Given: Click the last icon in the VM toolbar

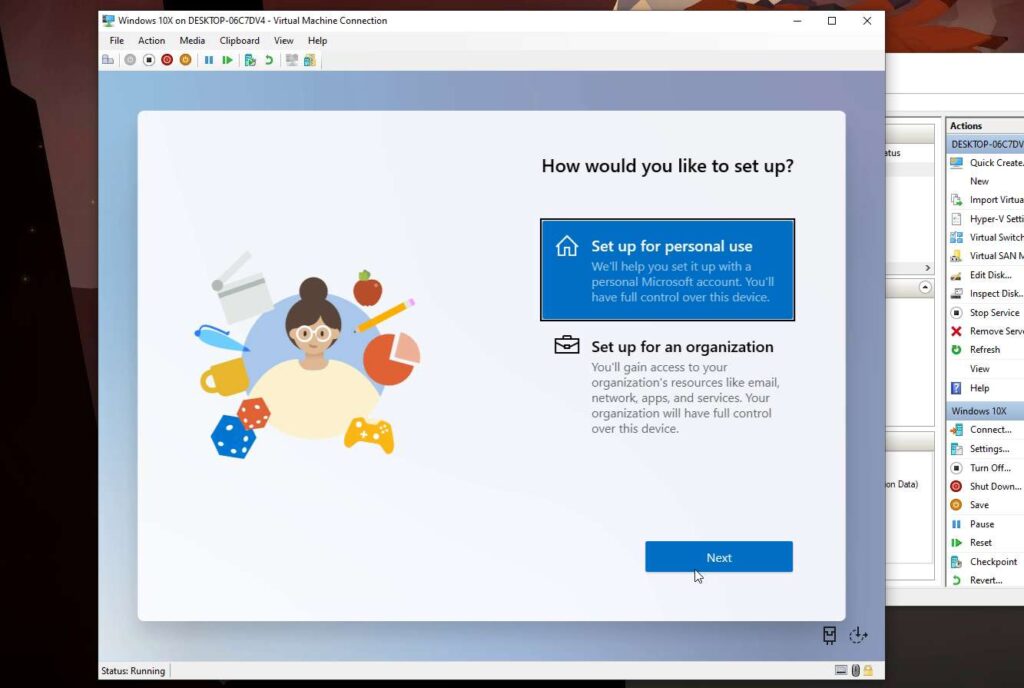Looking at the screenshot, I should (x=310, y=60).
